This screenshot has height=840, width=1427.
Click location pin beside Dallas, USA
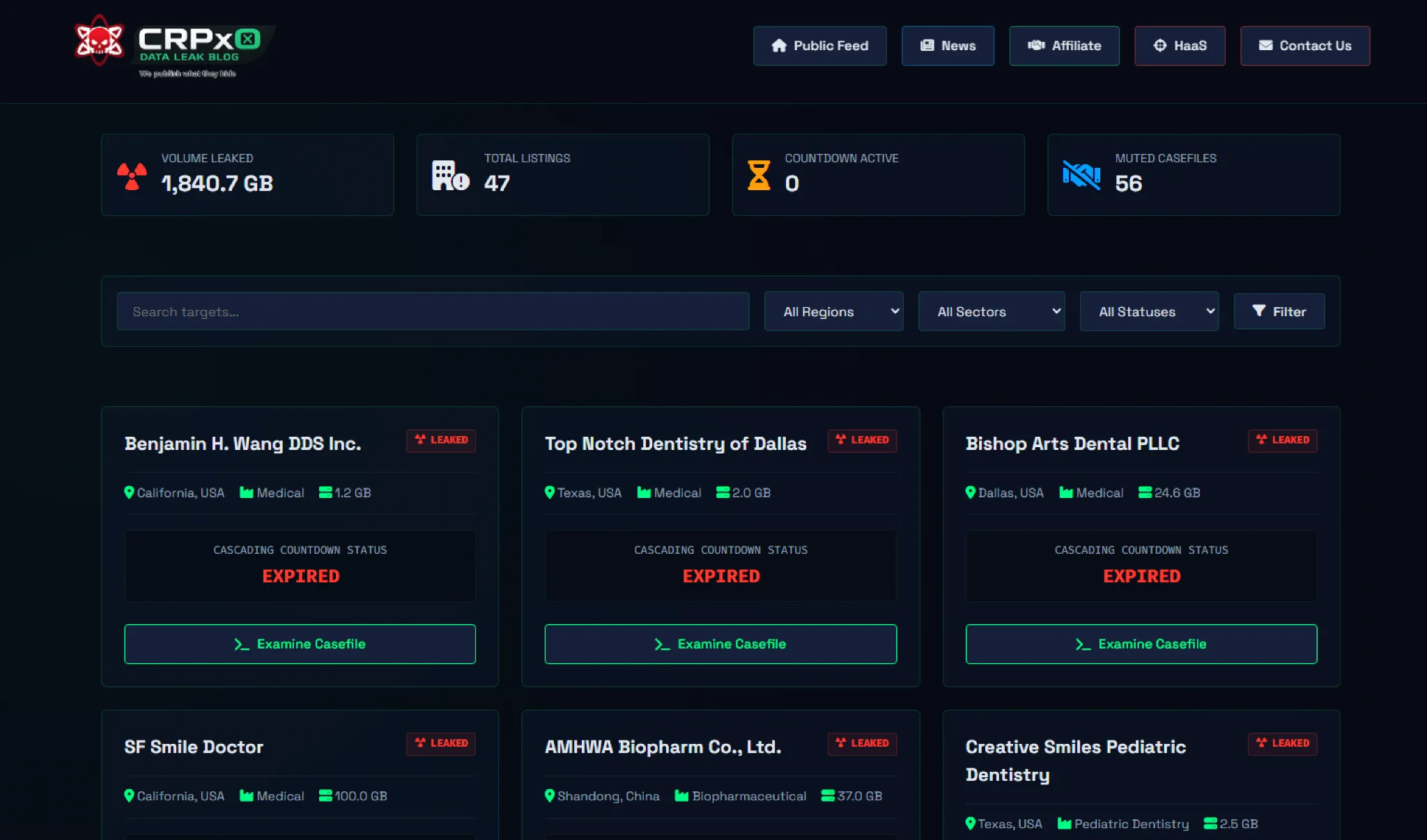[x=971, y=492]
